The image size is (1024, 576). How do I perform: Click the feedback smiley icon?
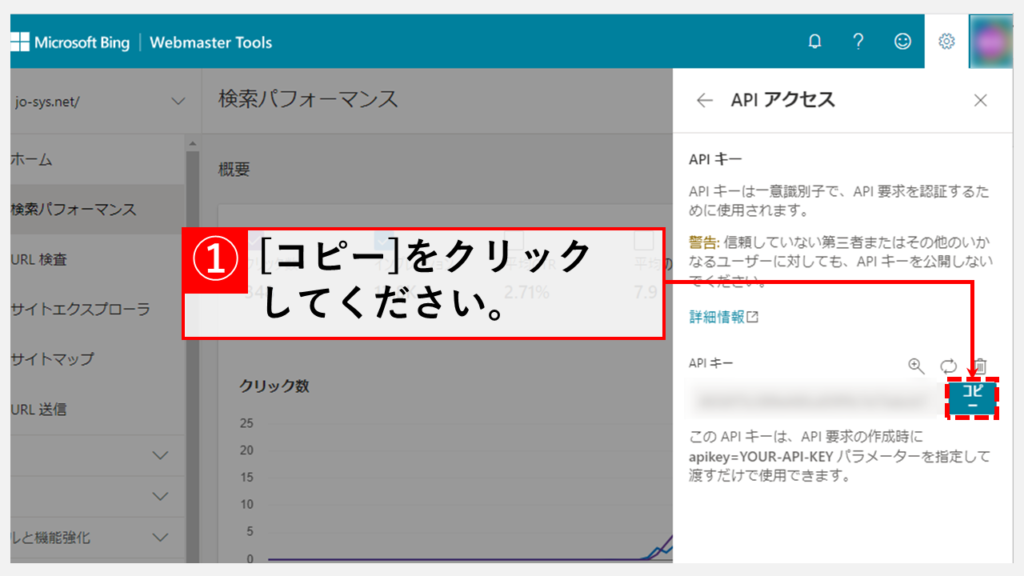(x=902, y=42)
